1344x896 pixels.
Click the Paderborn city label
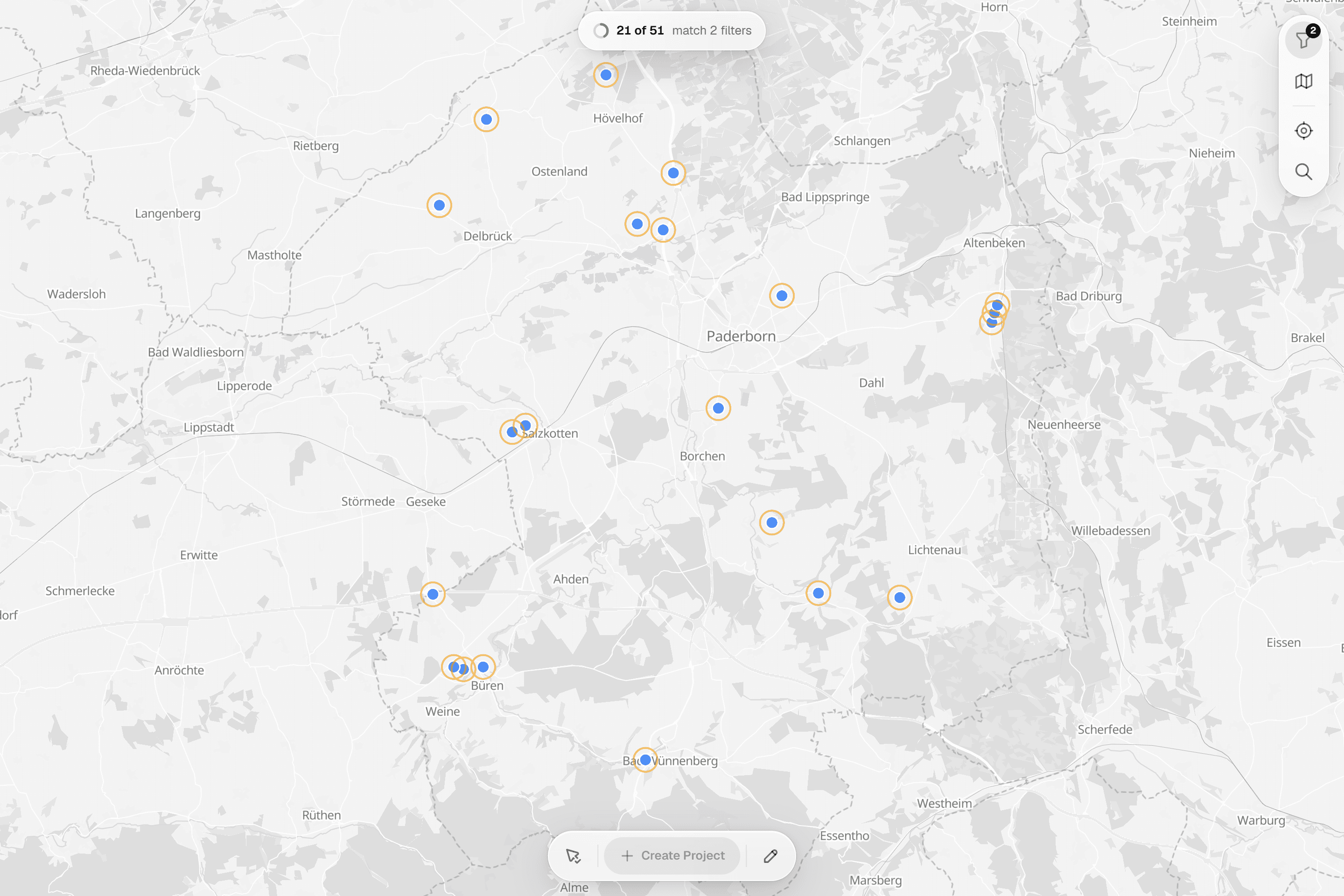(x=741, y=336)
